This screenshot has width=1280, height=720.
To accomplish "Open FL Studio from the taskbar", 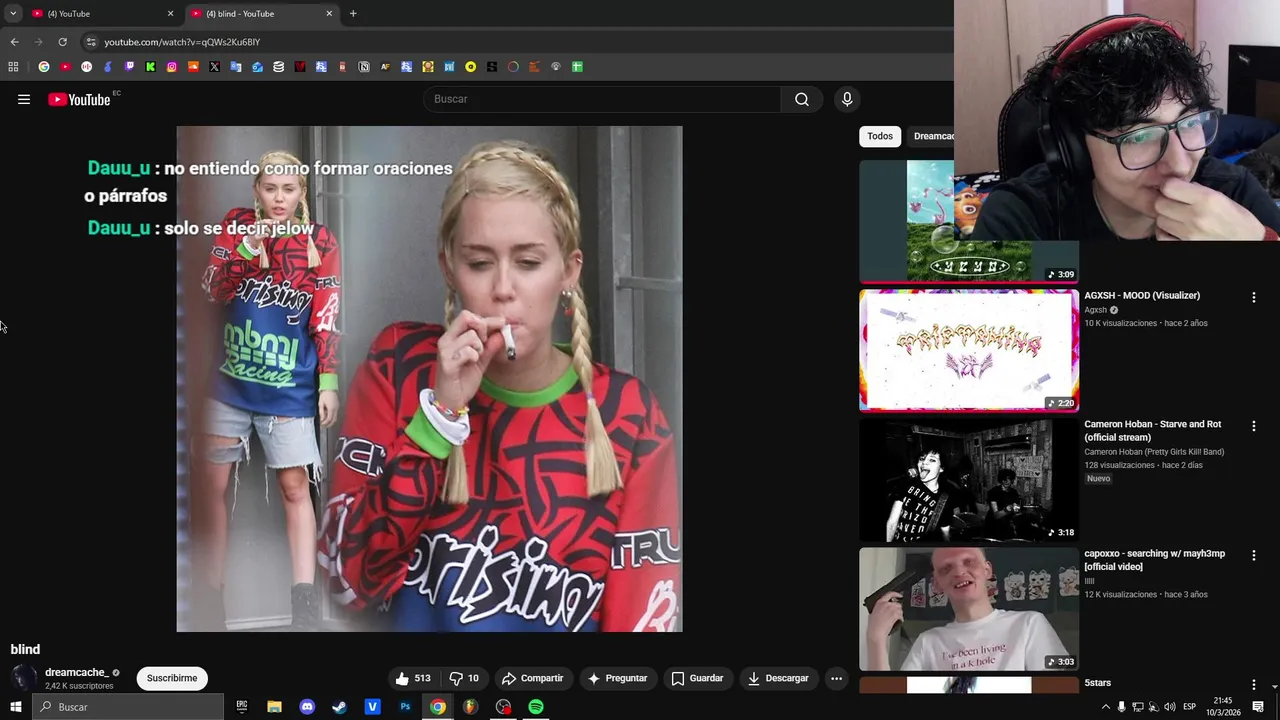I will click(470, 707).
